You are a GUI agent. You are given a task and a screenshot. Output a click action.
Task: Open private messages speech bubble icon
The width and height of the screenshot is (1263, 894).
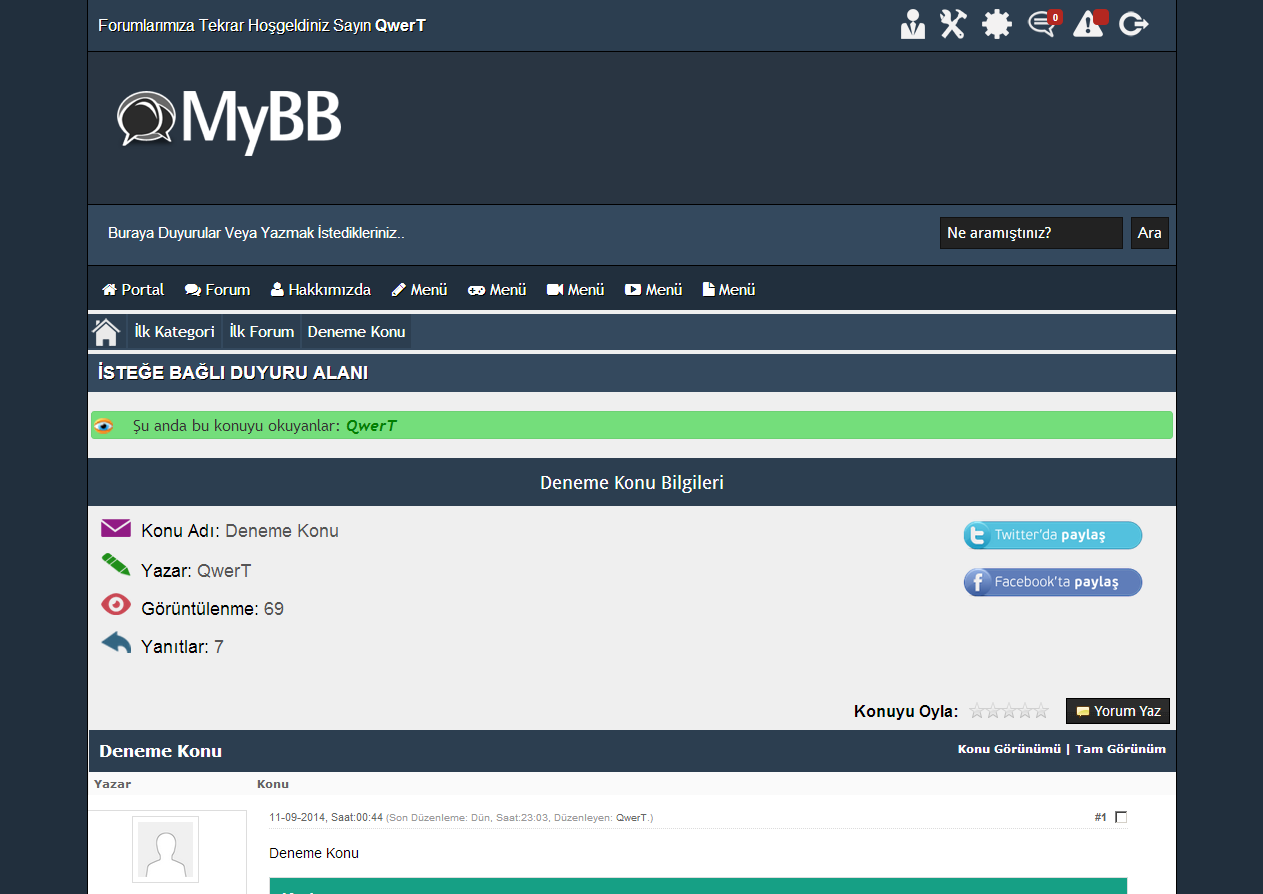(1042, 24)
